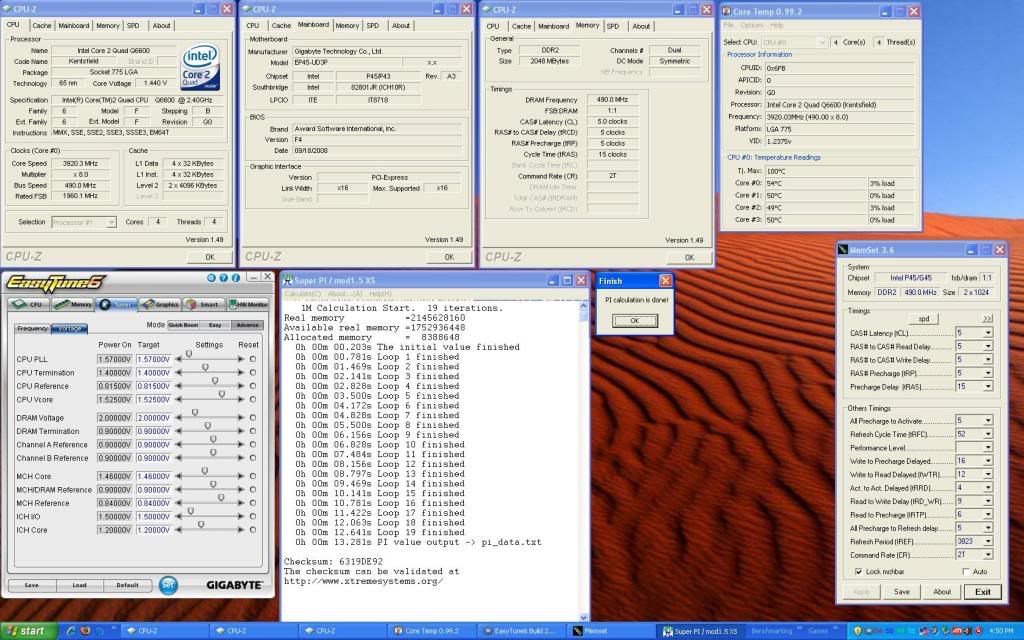Viewport: 1024px width, 640px height.
Task: Open the RAS# Precharge (tRP) dropdown in MemSet
Action: pos(988,374)
